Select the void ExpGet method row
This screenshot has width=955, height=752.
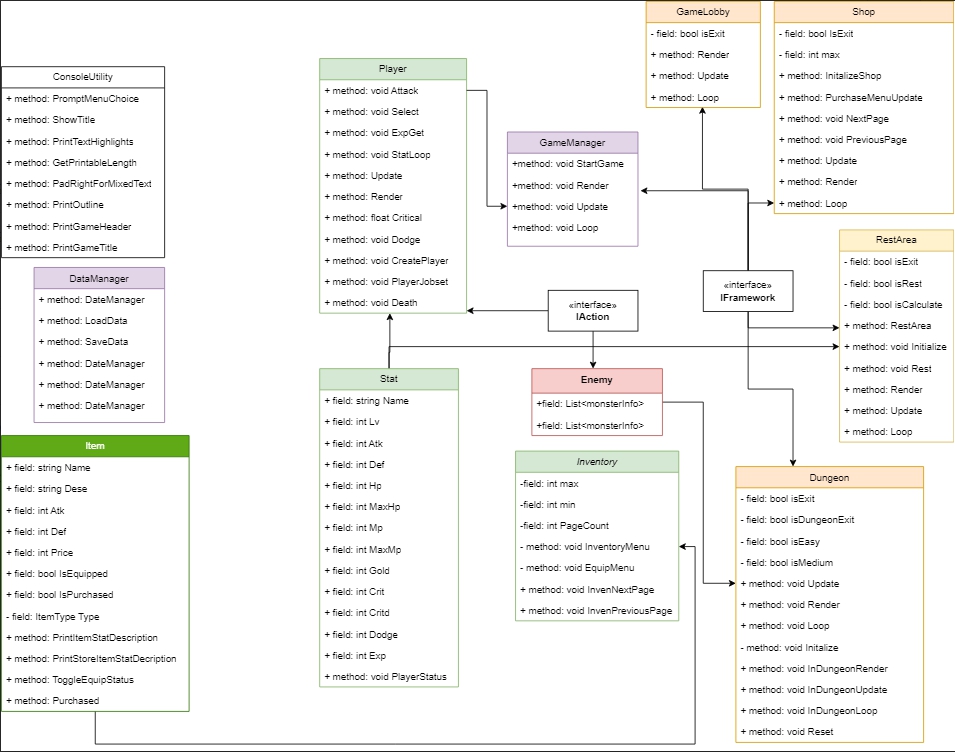coord(393,133)
